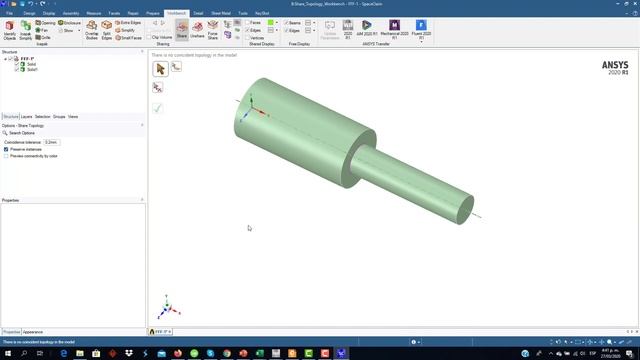640x360 pixels.
Task: Open the Design ribbon tab
Action: click(x=29, y=13)
